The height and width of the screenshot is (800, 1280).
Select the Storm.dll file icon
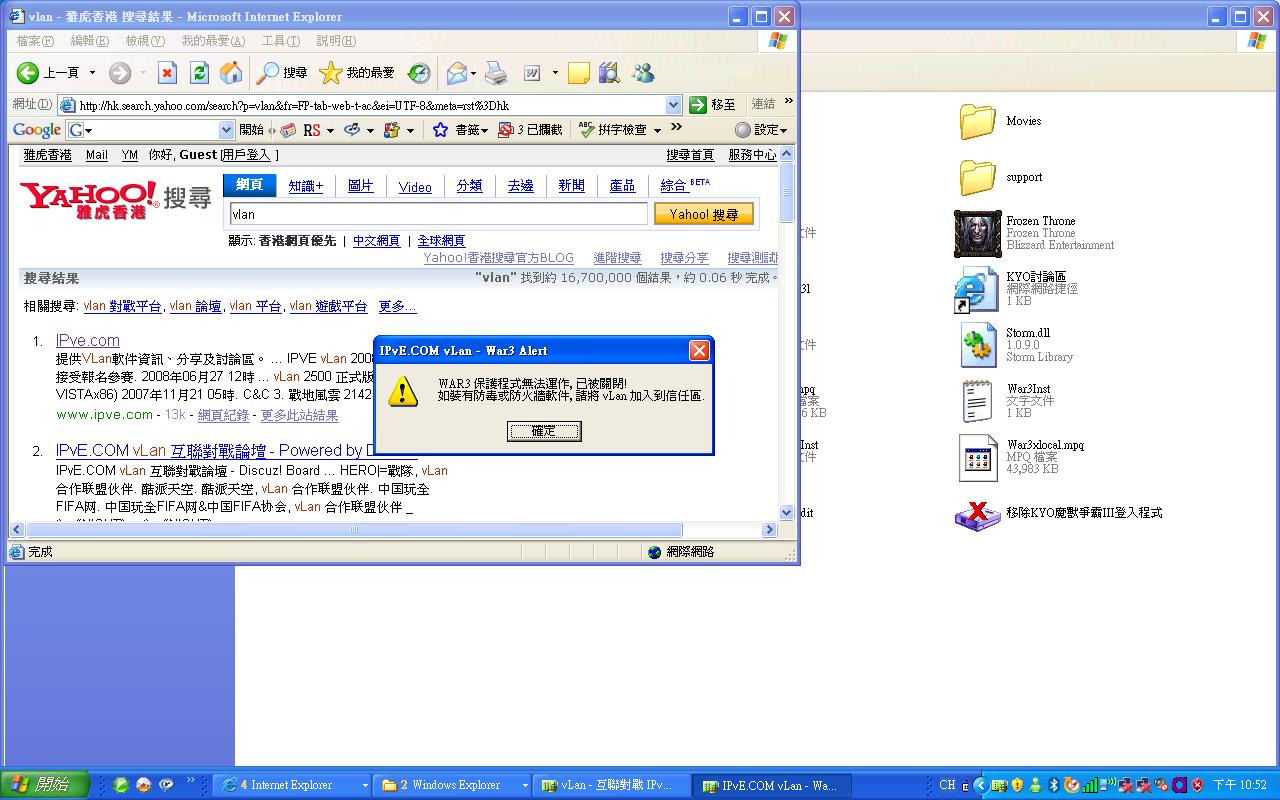point(977,346)
